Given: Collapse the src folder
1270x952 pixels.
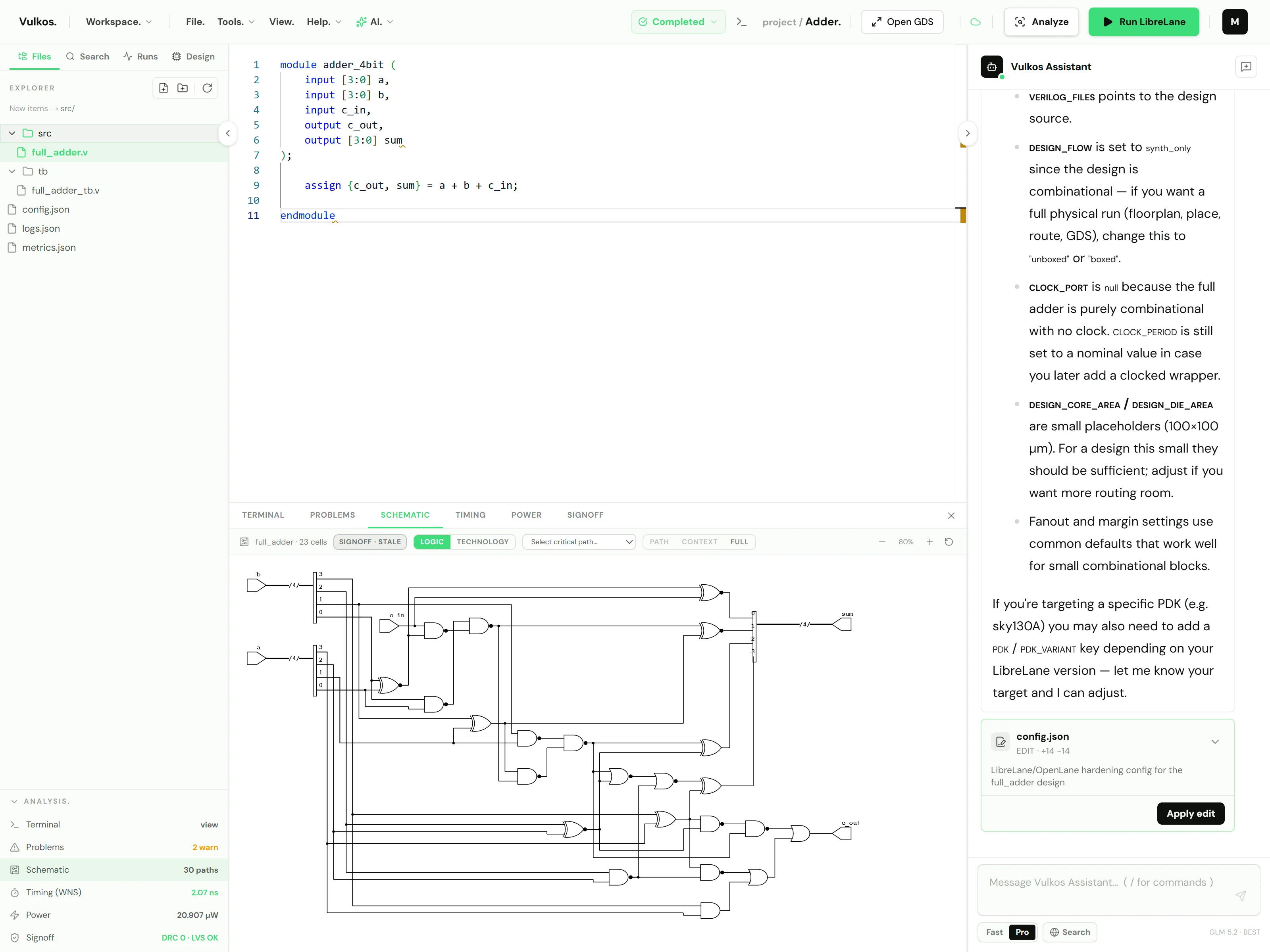Looking at the screenshot, I should pos(12,133).
